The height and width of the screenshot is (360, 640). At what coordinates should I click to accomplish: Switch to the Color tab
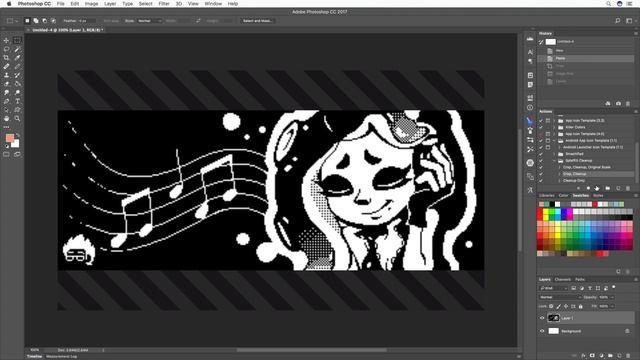[563, 196]
